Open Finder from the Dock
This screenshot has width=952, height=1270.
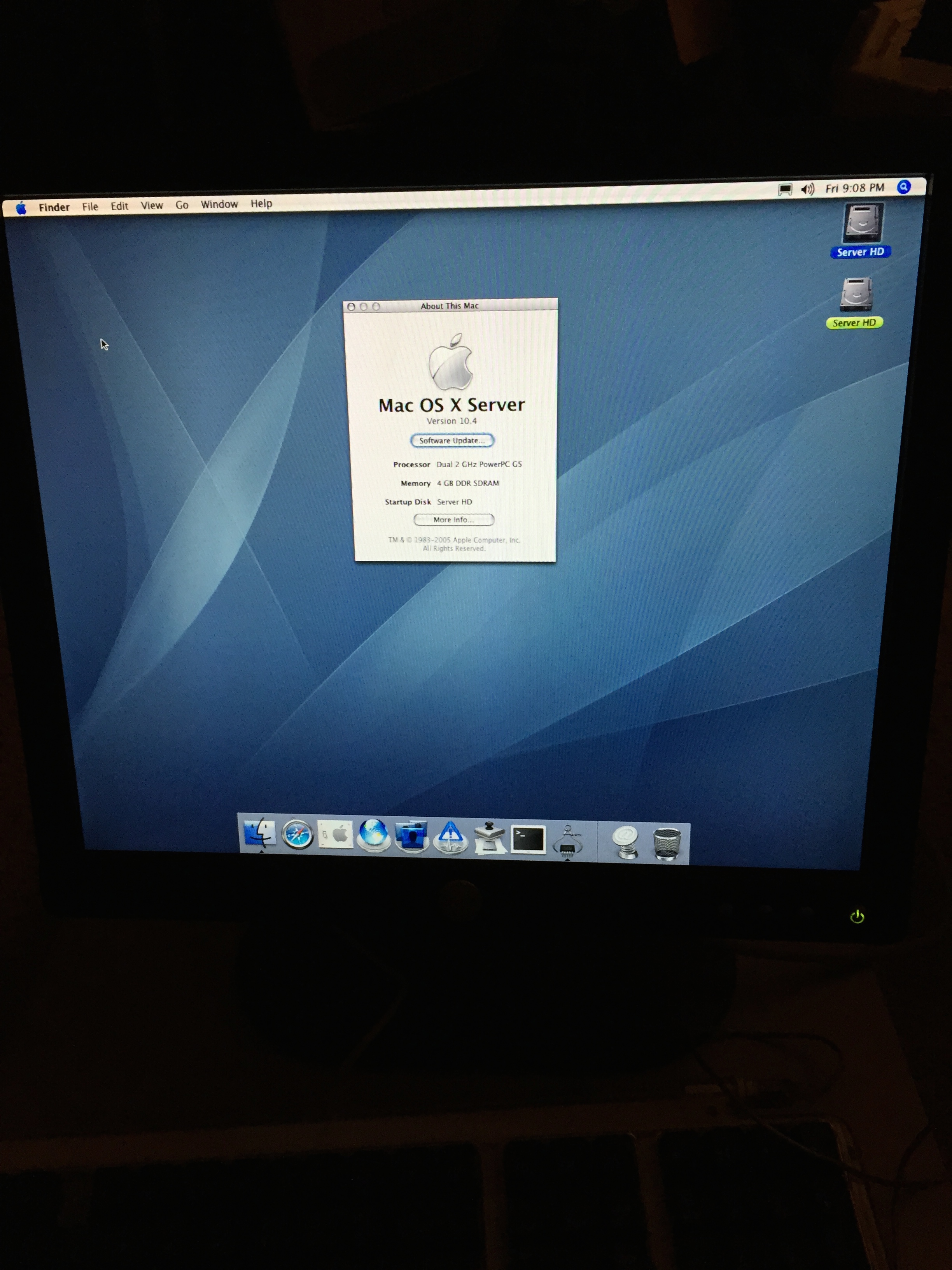click(260, 833)
